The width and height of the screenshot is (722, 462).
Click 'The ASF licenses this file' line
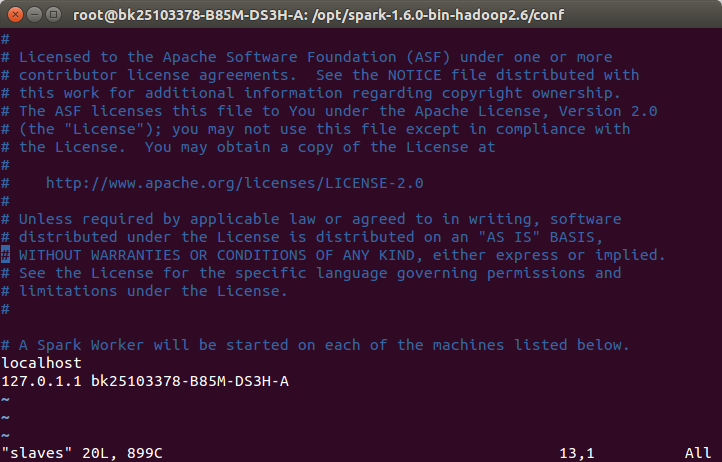[329, 111]
